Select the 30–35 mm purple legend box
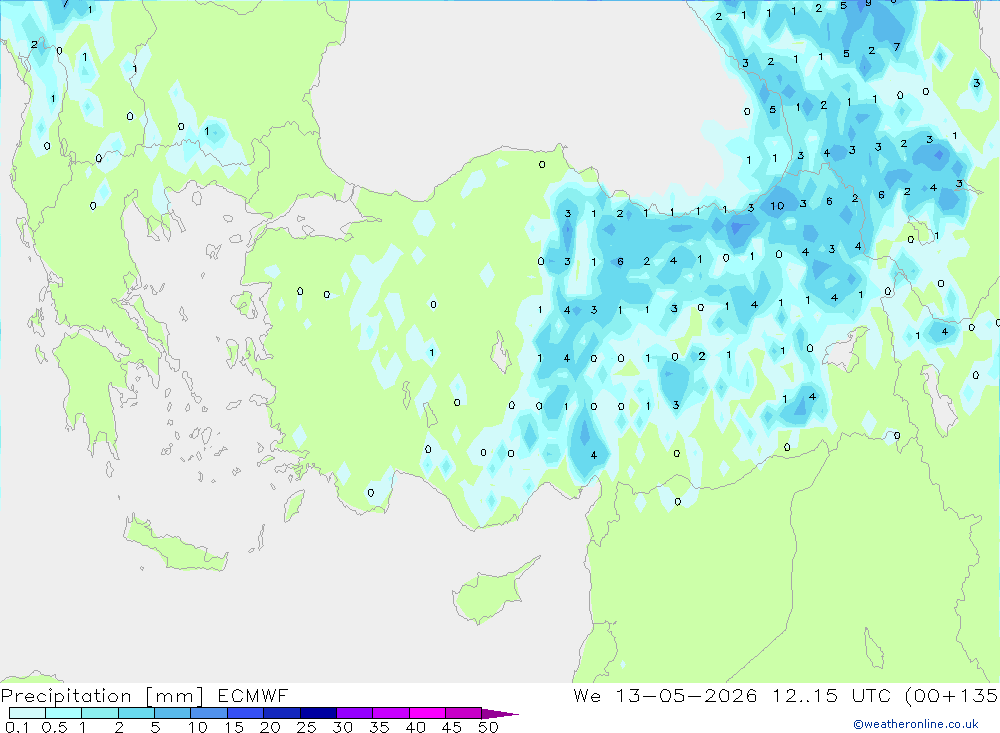 click(x=355, y=713)
